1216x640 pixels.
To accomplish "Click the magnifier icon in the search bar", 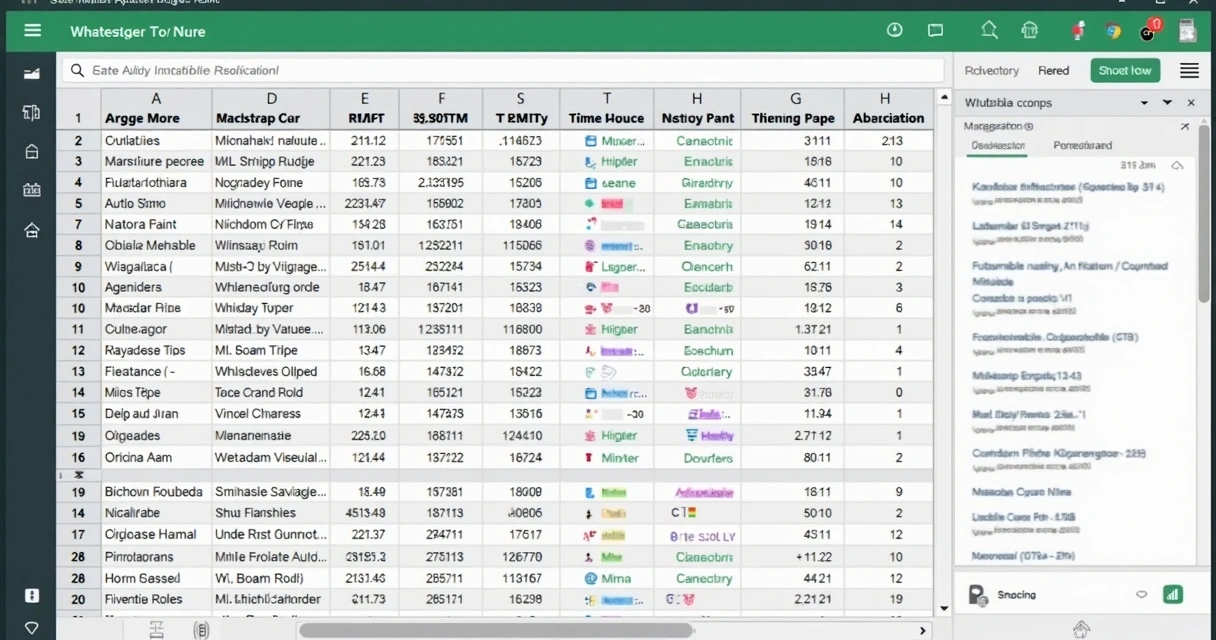I will tap(76, 70).
